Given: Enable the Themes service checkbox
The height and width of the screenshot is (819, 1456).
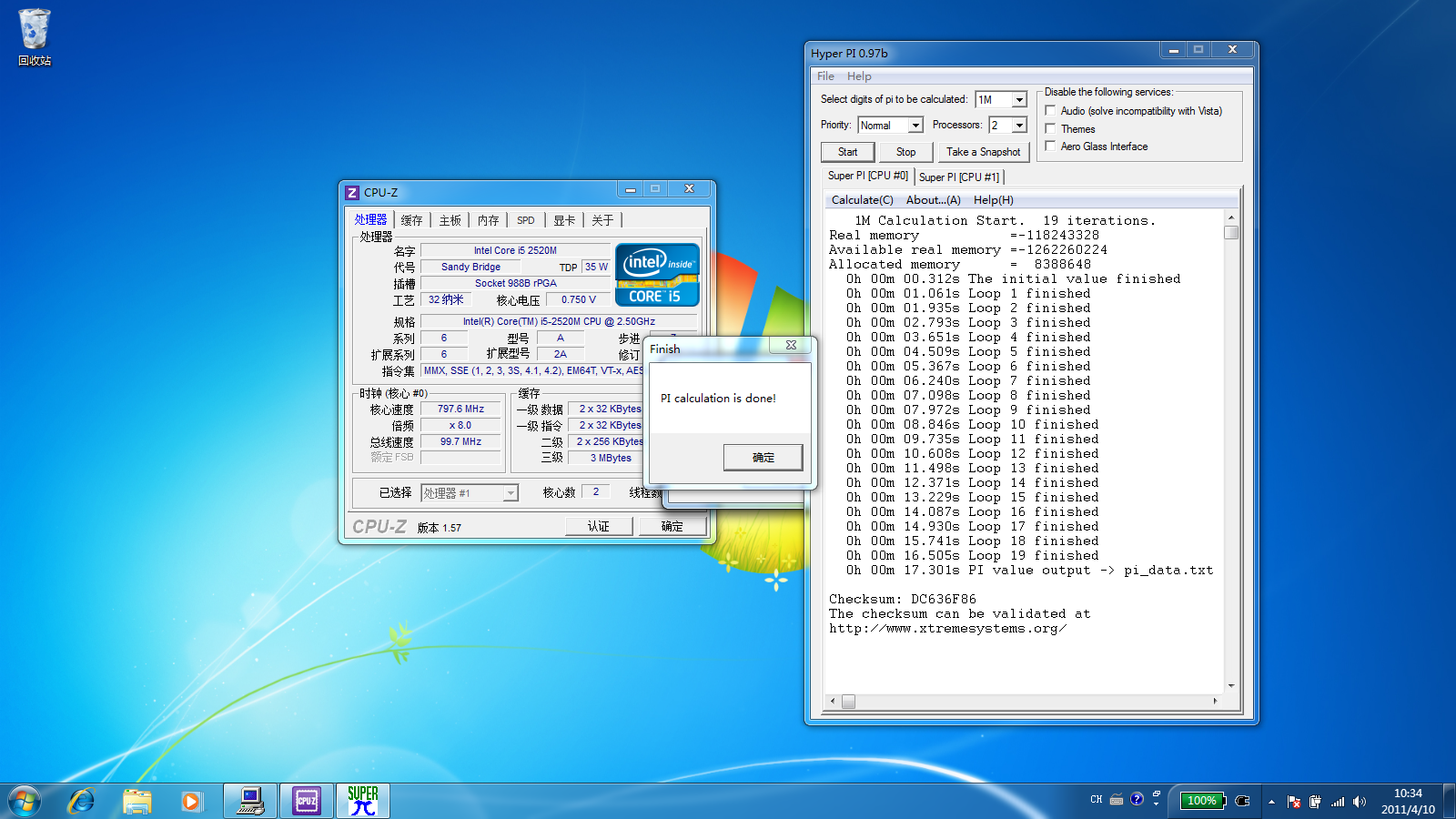Looking at the screenshot, I should (x=1050, y=128).
